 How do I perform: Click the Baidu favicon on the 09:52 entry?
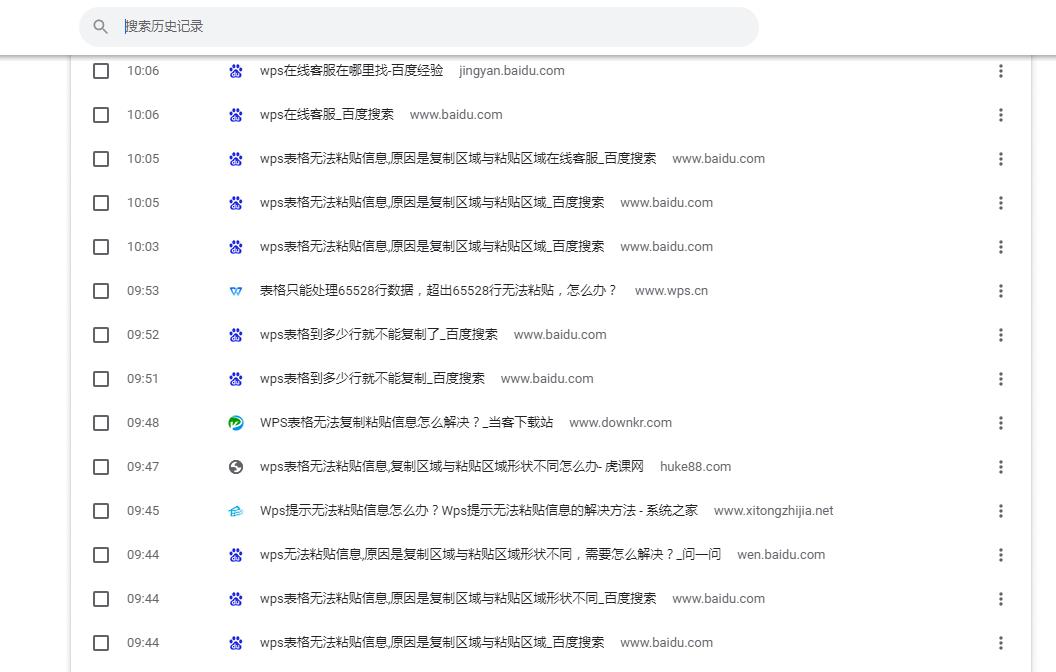235,334
